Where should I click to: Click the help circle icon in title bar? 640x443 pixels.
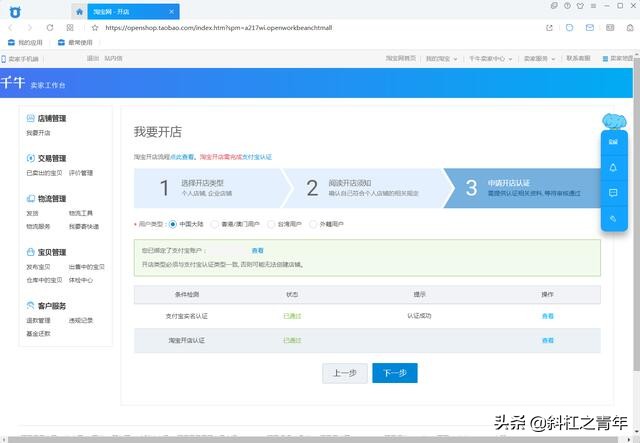567,6
